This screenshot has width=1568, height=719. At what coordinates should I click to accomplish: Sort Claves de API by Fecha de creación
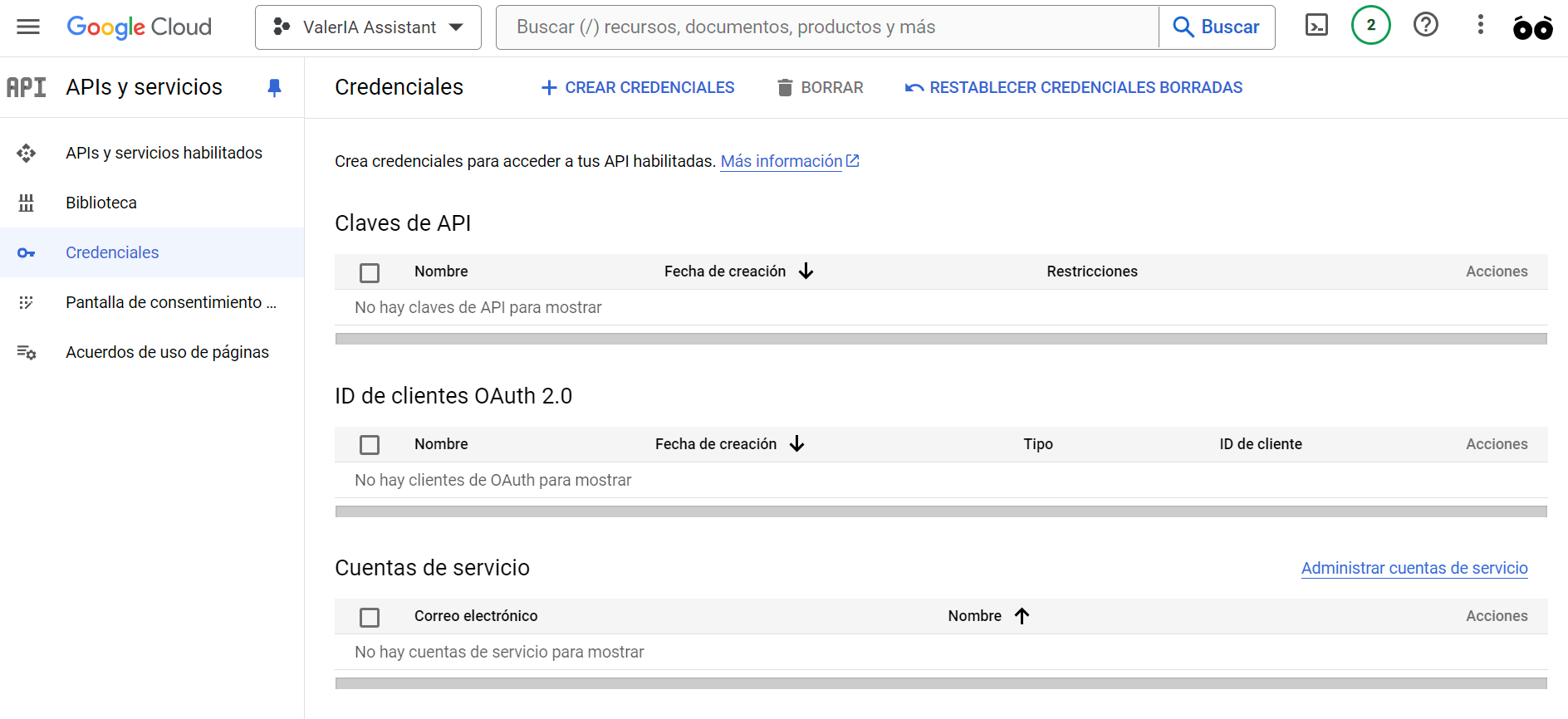point(725,271)
